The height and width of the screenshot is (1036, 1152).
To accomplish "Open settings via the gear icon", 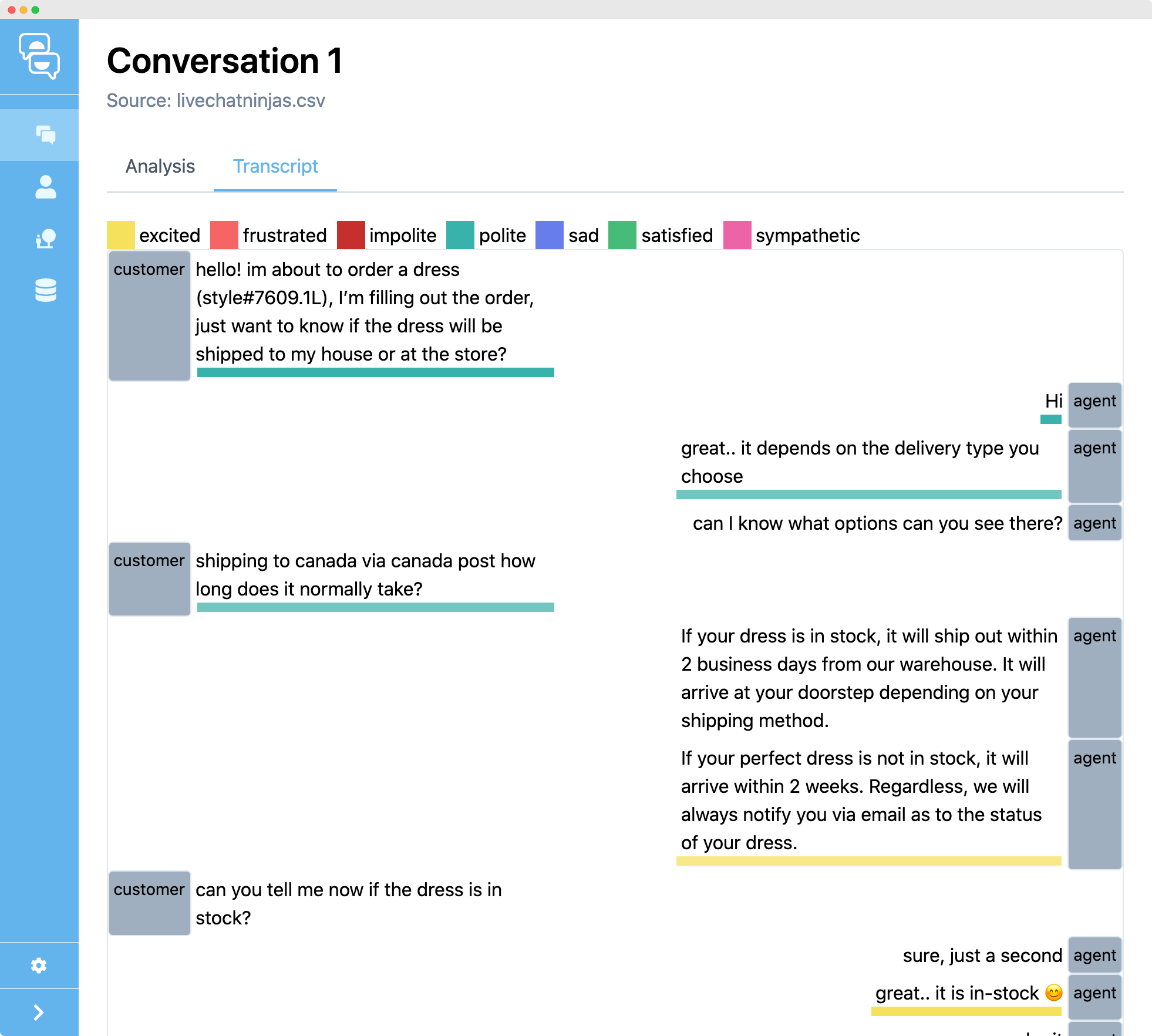I will pos(39,966).
